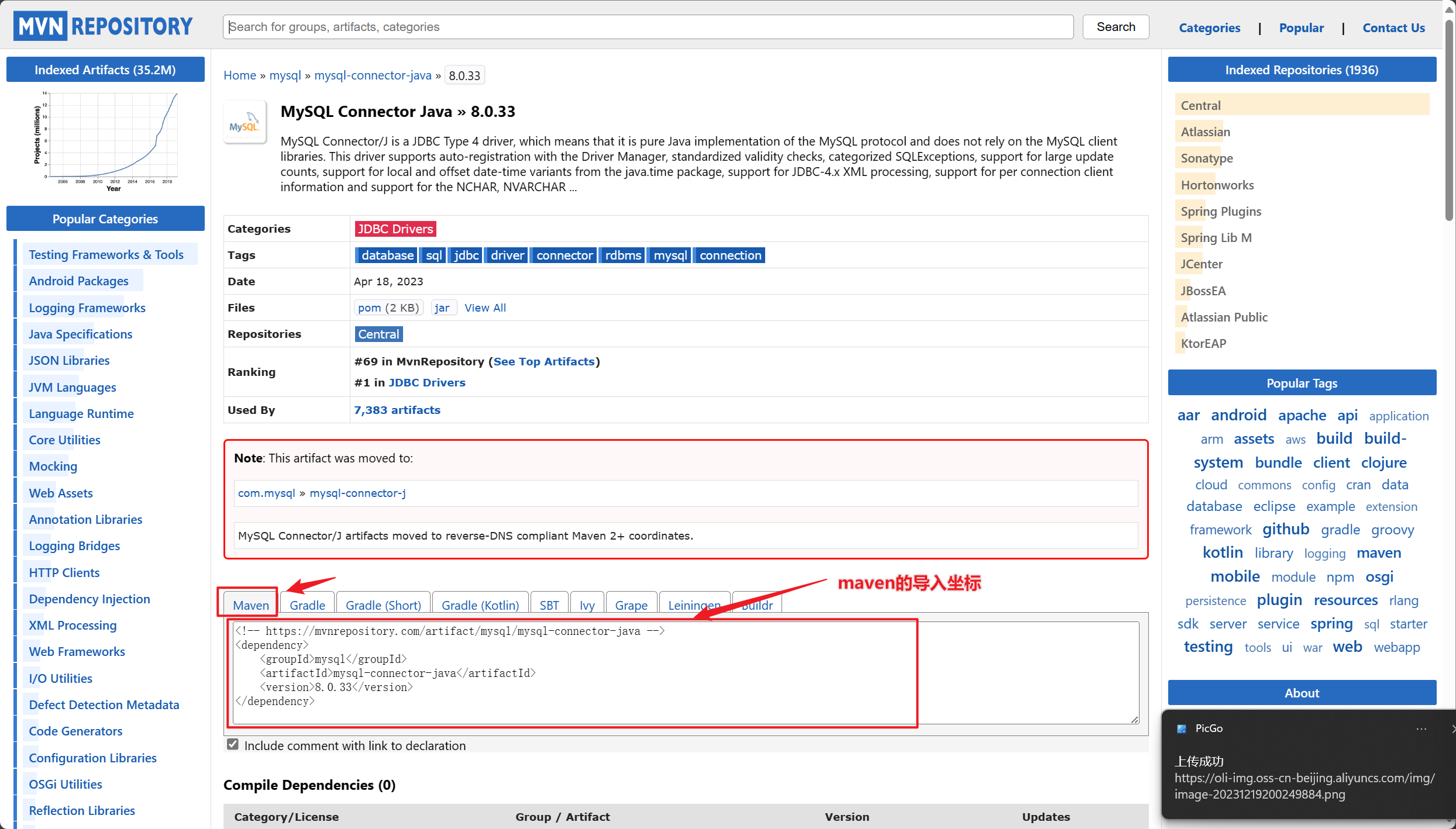This screenshot has height=829, width=1456.
Task: Click the android popular tag
Action: tap(1238, 415)
